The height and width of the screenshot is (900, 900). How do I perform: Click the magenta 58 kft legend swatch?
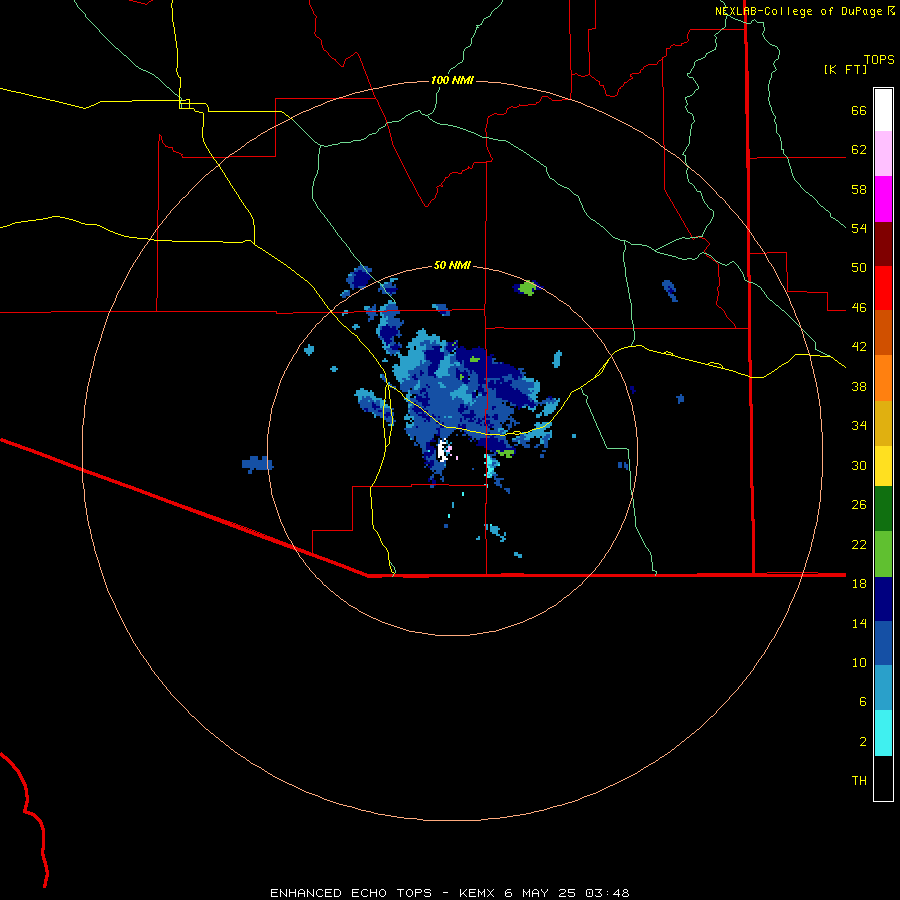tap(883, 199)
